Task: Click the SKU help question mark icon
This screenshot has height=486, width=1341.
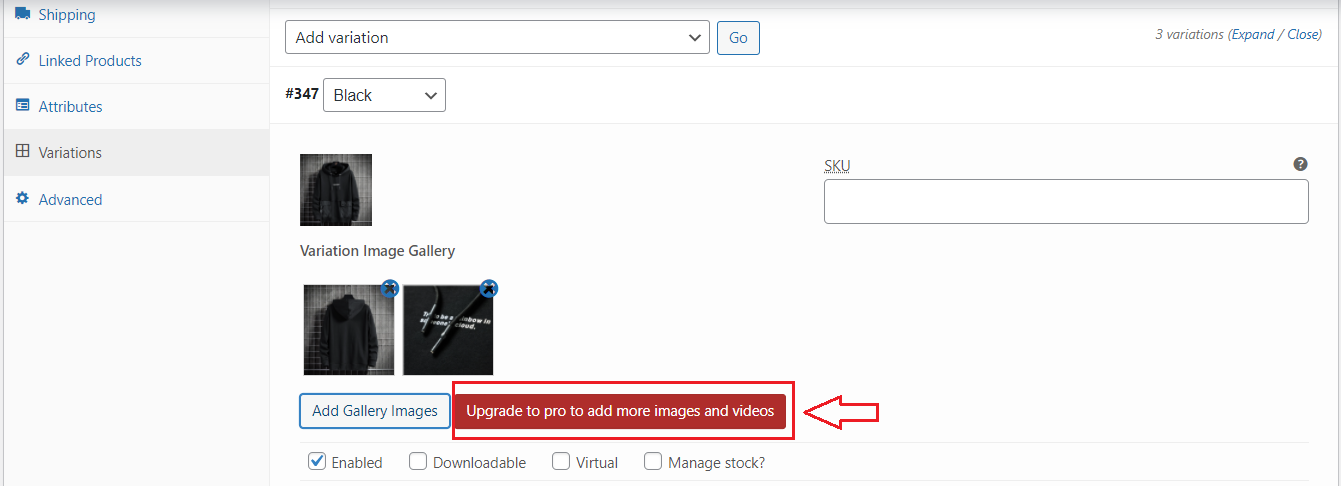Action: point(1300,164)
